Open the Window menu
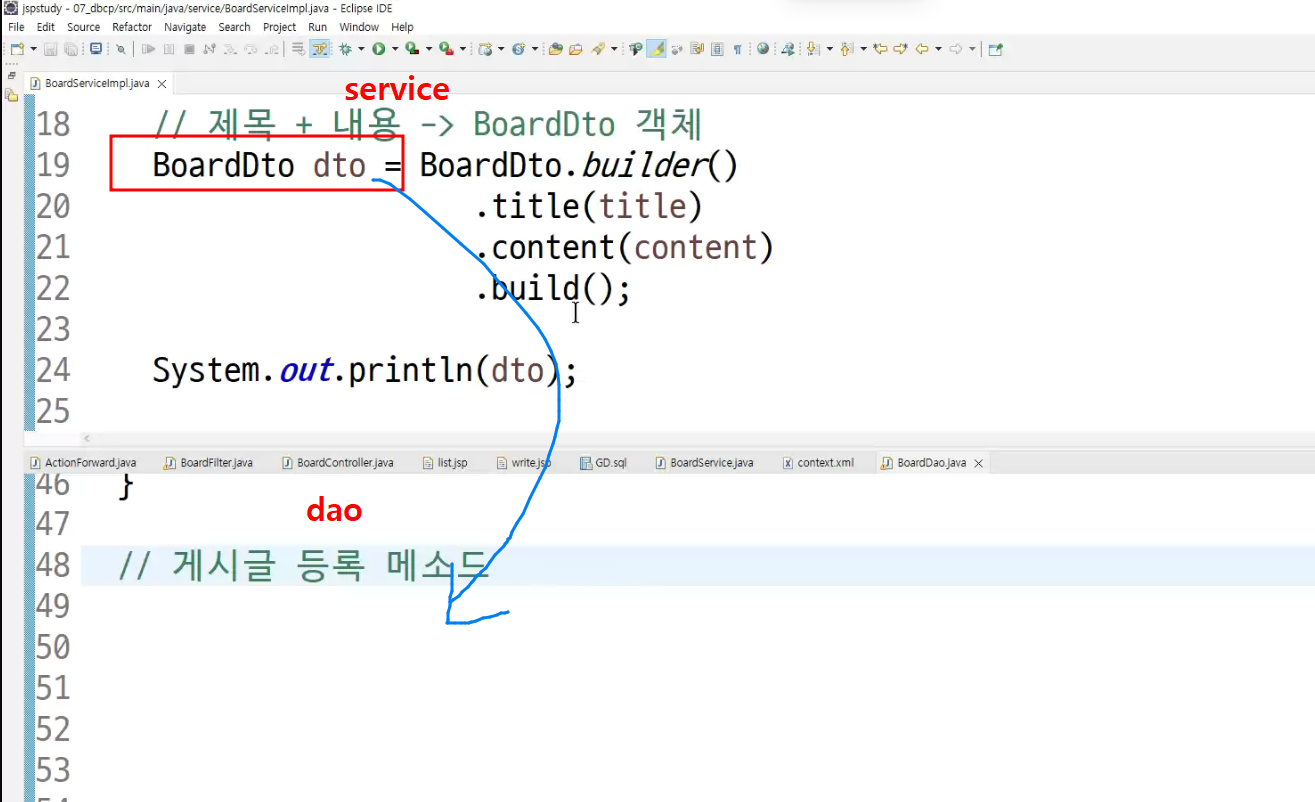 359,27
